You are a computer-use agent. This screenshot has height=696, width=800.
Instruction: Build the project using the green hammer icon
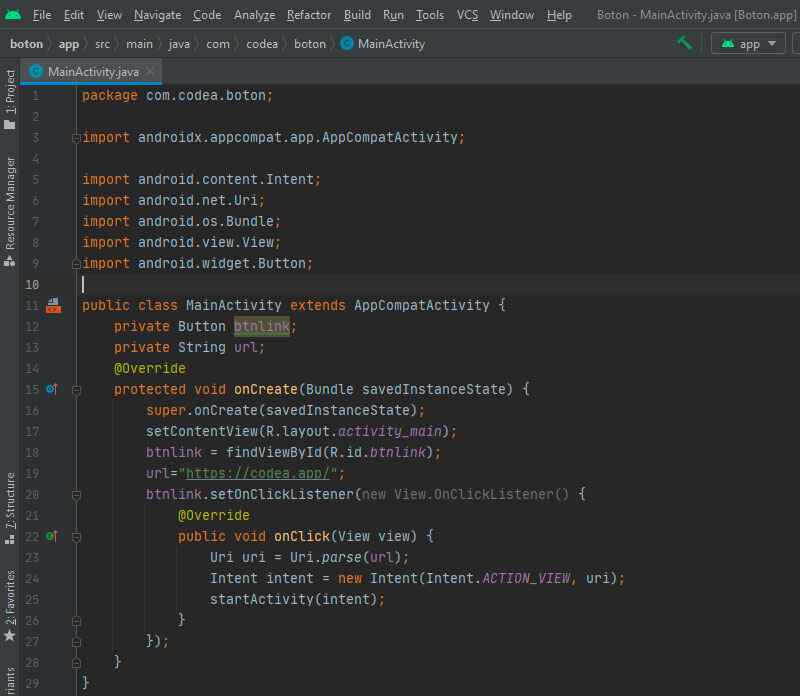[684, 44]
